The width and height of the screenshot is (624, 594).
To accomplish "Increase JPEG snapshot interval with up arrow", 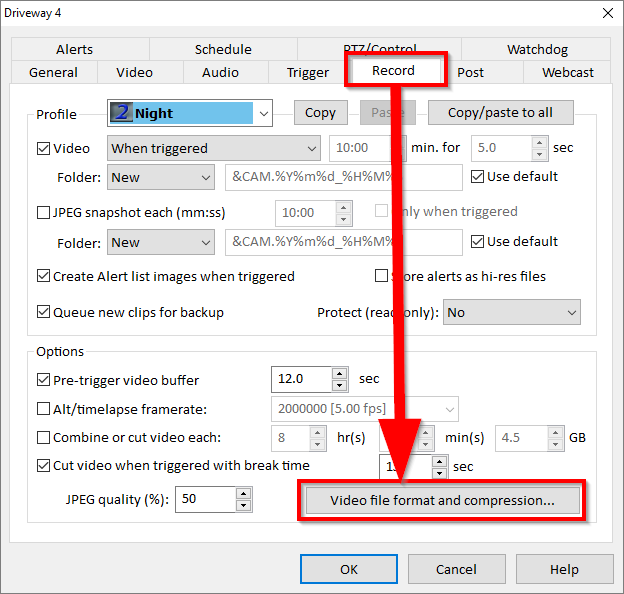I will coord(344,207).
